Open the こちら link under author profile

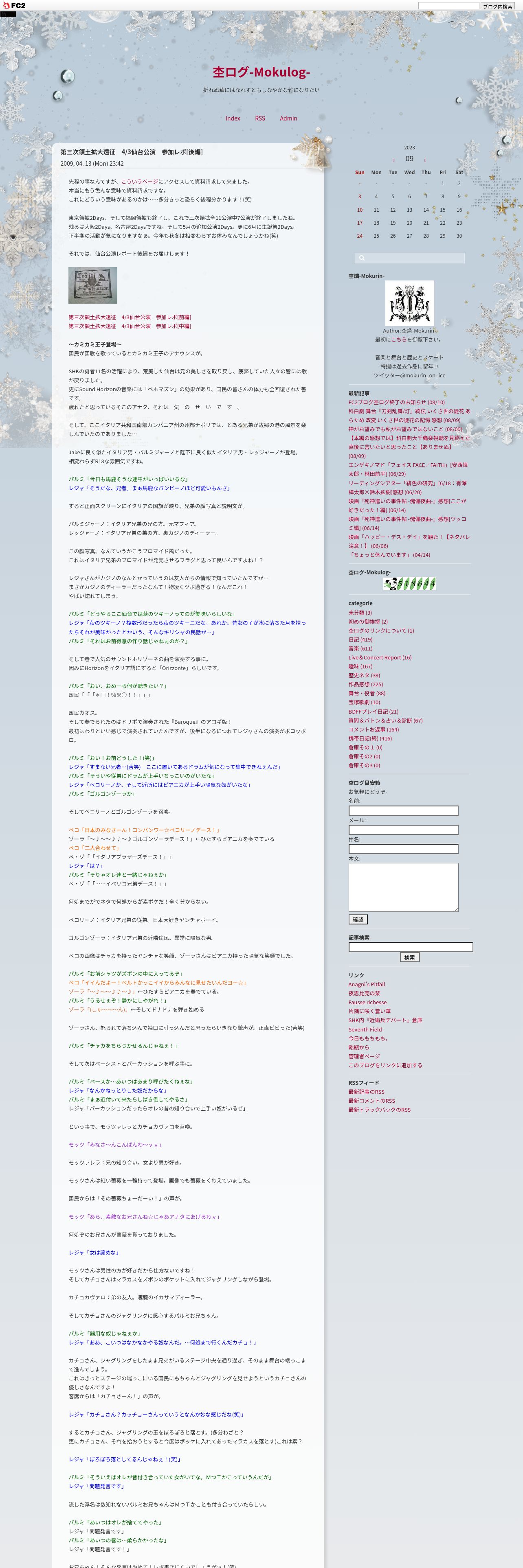399,339
